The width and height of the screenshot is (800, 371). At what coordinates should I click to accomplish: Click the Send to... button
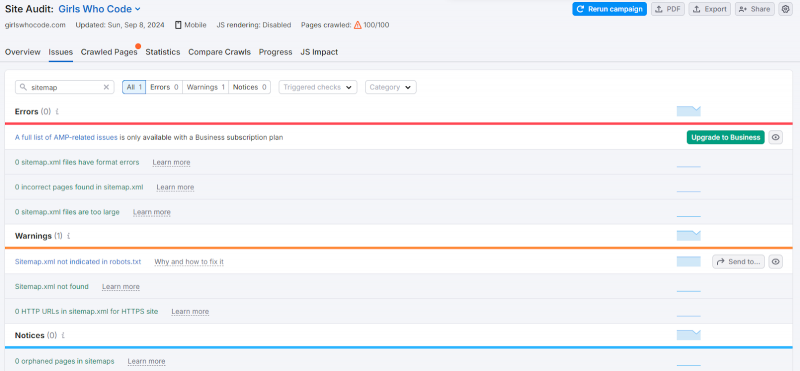tap(738, 262)
